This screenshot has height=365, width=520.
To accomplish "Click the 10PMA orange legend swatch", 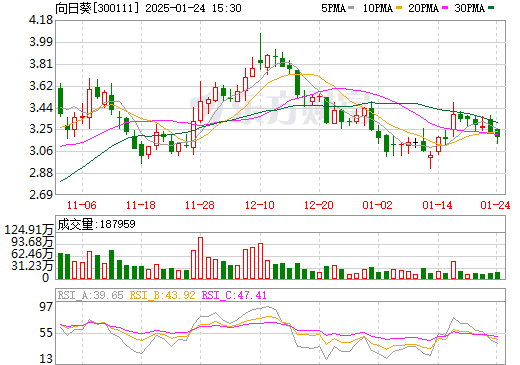I will (399, 7).
